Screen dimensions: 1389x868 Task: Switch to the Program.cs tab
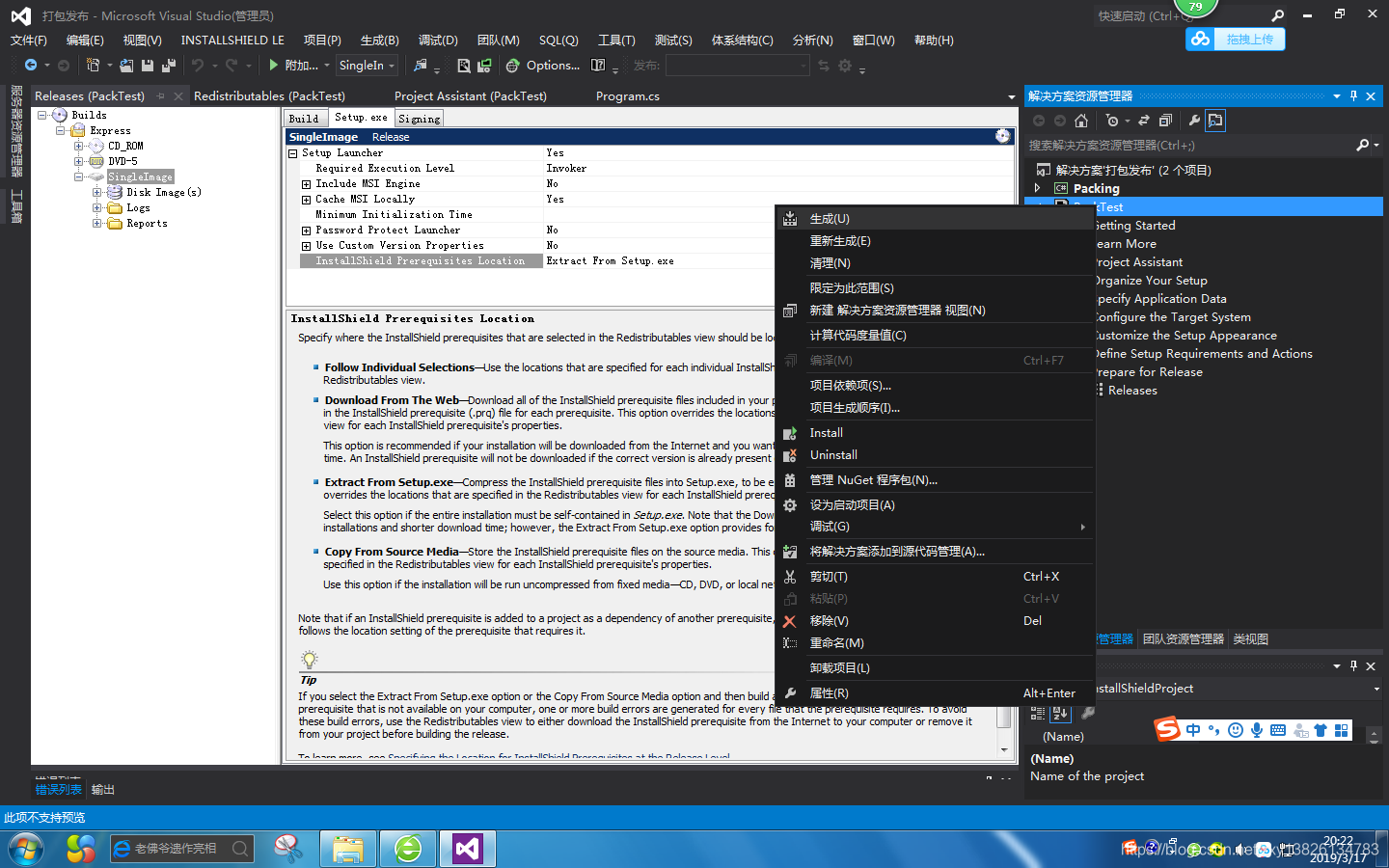(628, 95)
